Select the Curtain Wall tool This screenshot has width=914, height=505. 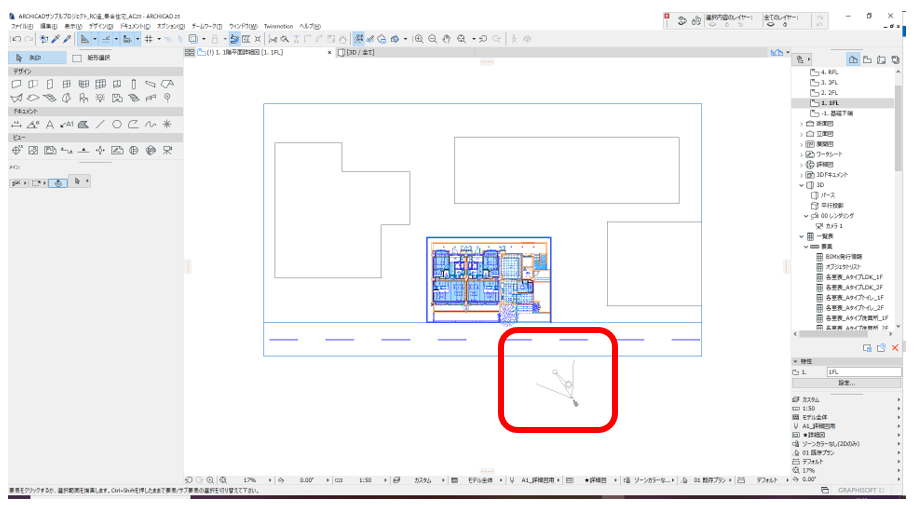[100, 84]
